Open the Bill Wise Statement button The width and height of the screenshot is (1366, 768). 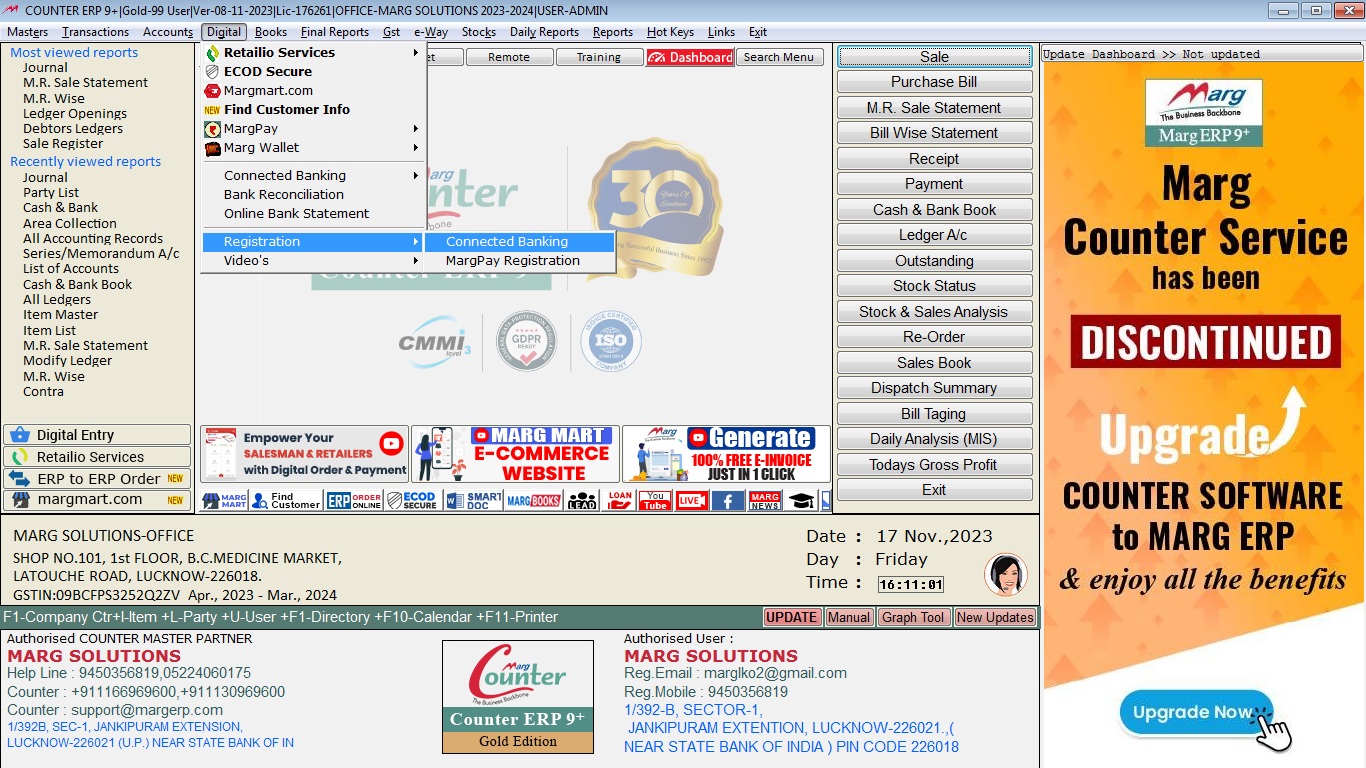(x=934, y=133)
